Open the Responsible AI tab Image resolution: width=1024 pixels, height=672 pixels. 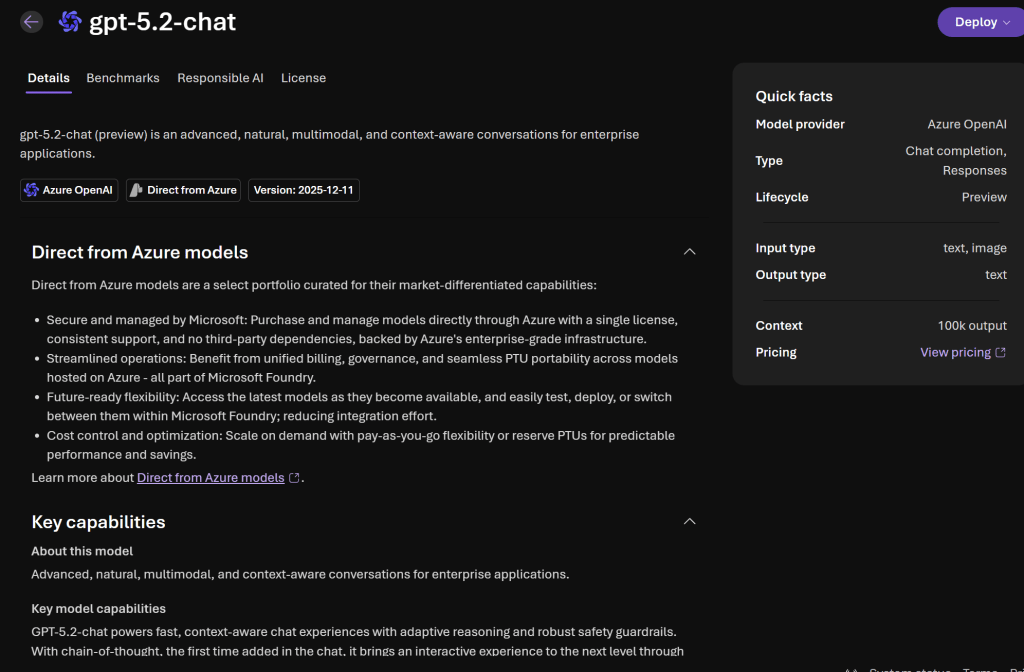pyautogui.click(x=220, y=78)
